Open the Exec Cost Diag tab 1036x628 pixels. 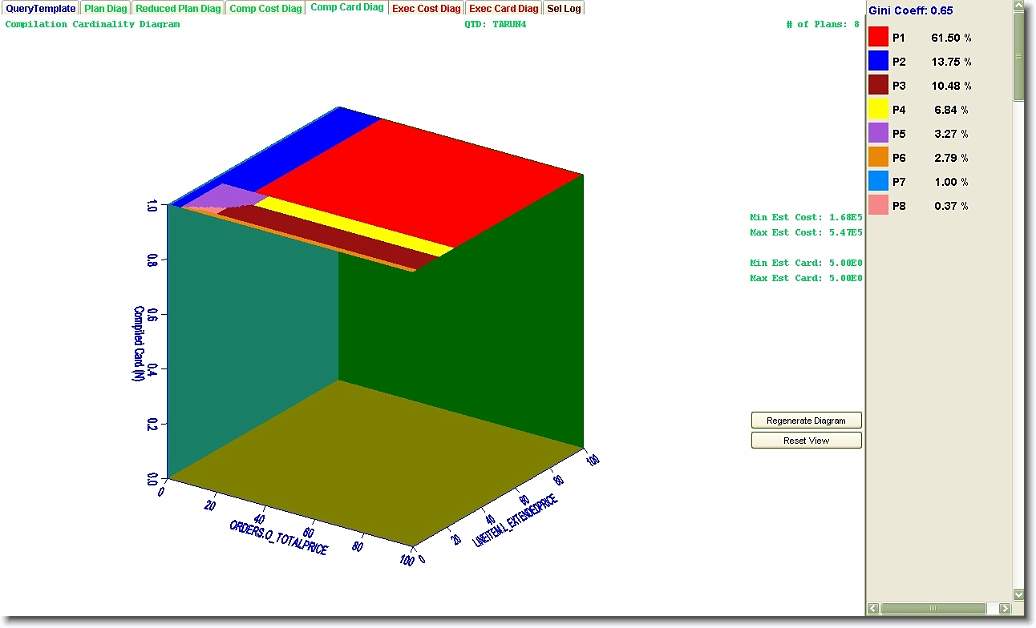tap(427, 8)
